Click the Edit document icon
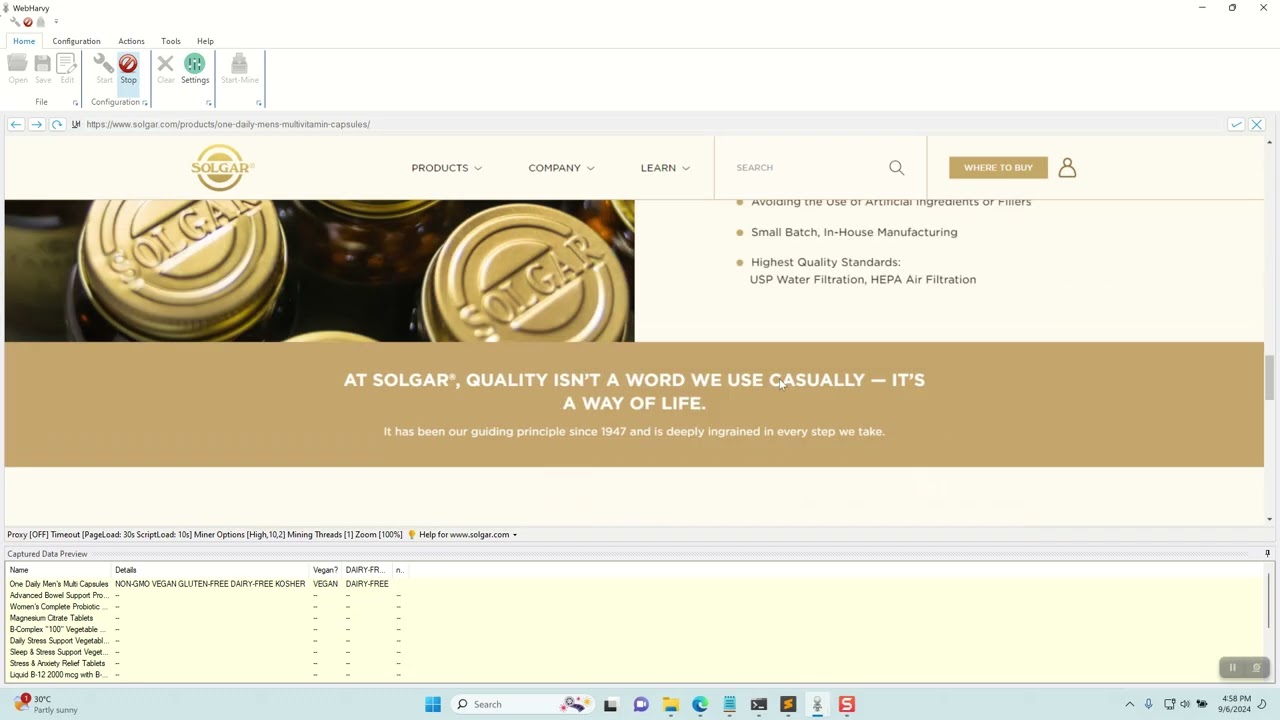 (x=67, y=69)
